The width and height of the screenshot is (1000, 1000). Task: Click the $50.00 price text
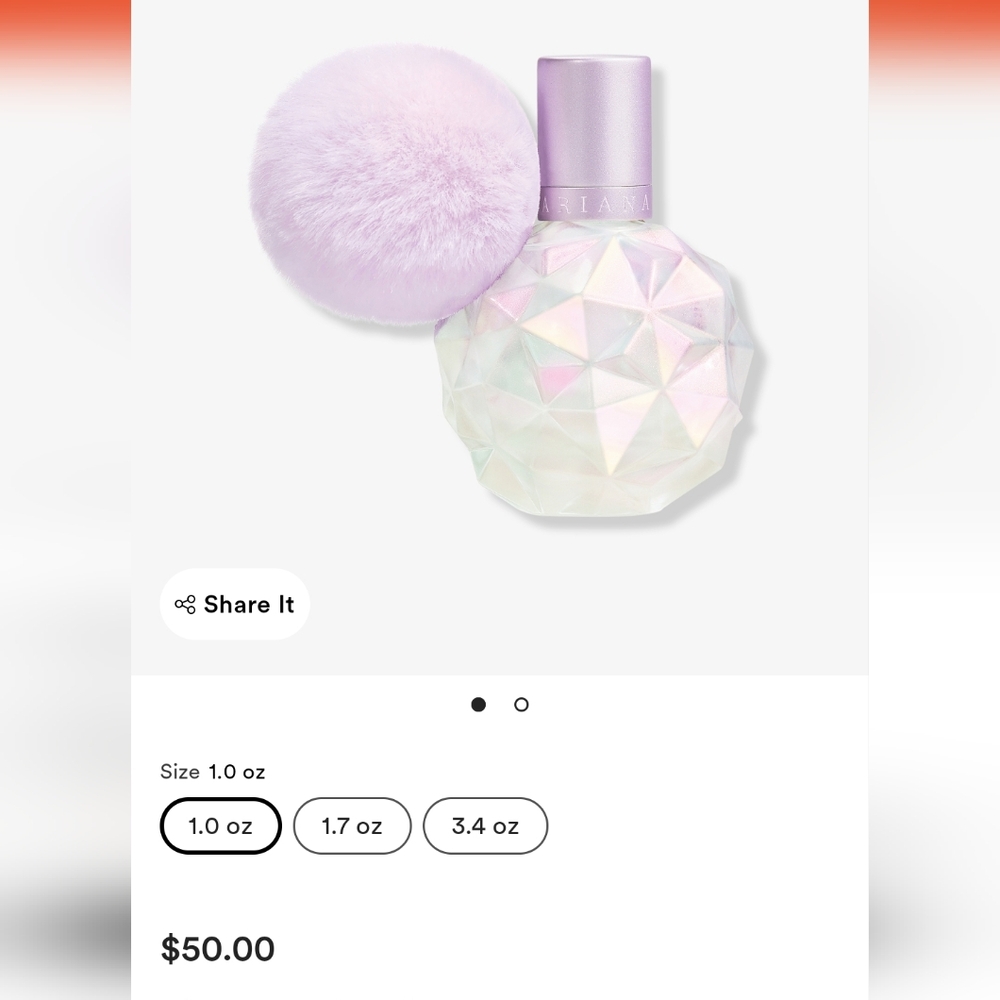(x=217, y=948)
